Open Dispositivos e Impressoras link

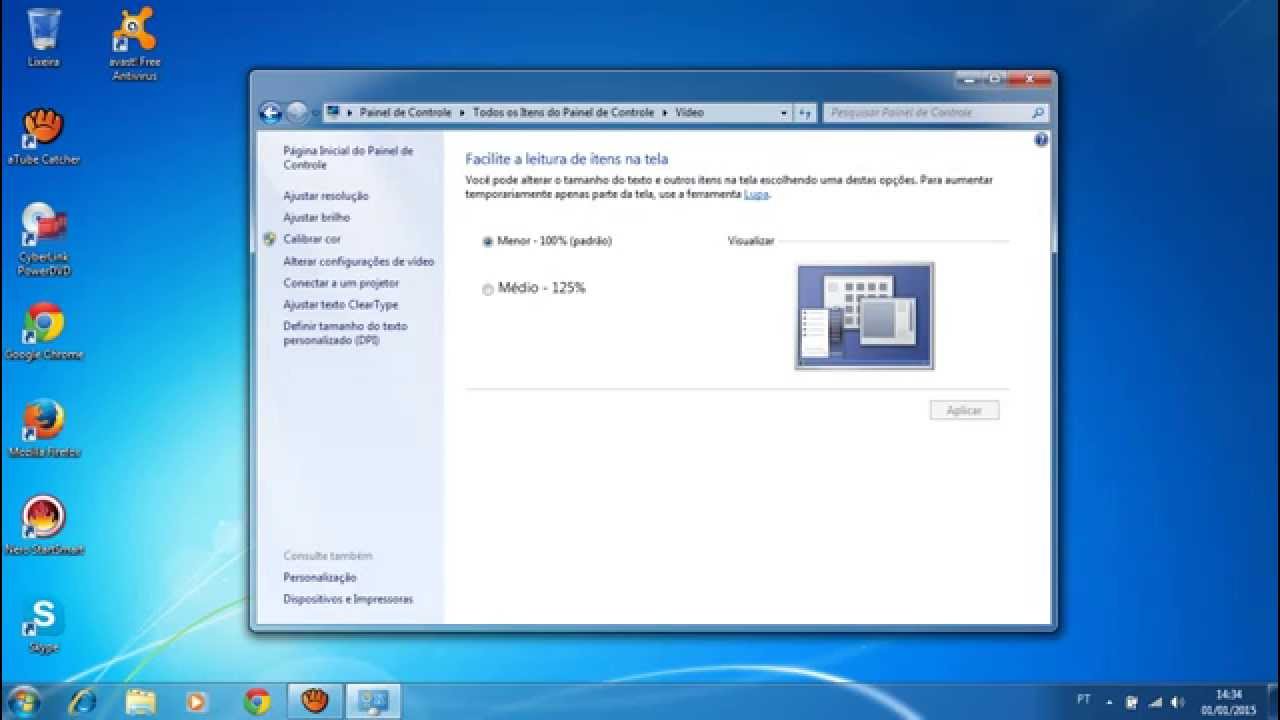point(348,599)
